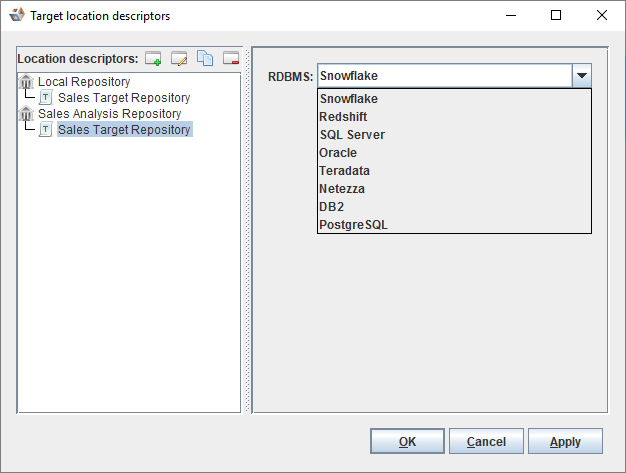Choose Netezza from the RDBMS list
This screenshot has height=473, width=626.
pos(454,188)
